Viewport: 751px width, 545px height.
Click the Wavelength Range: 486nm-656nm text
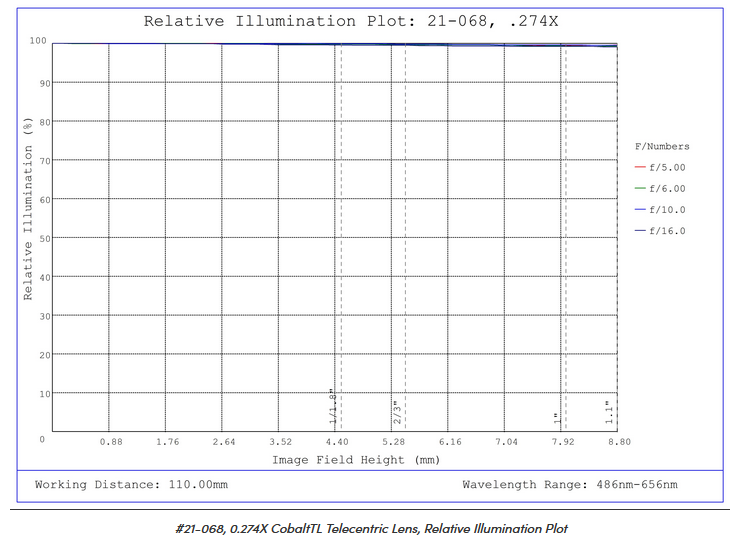[x=569, y=485]
